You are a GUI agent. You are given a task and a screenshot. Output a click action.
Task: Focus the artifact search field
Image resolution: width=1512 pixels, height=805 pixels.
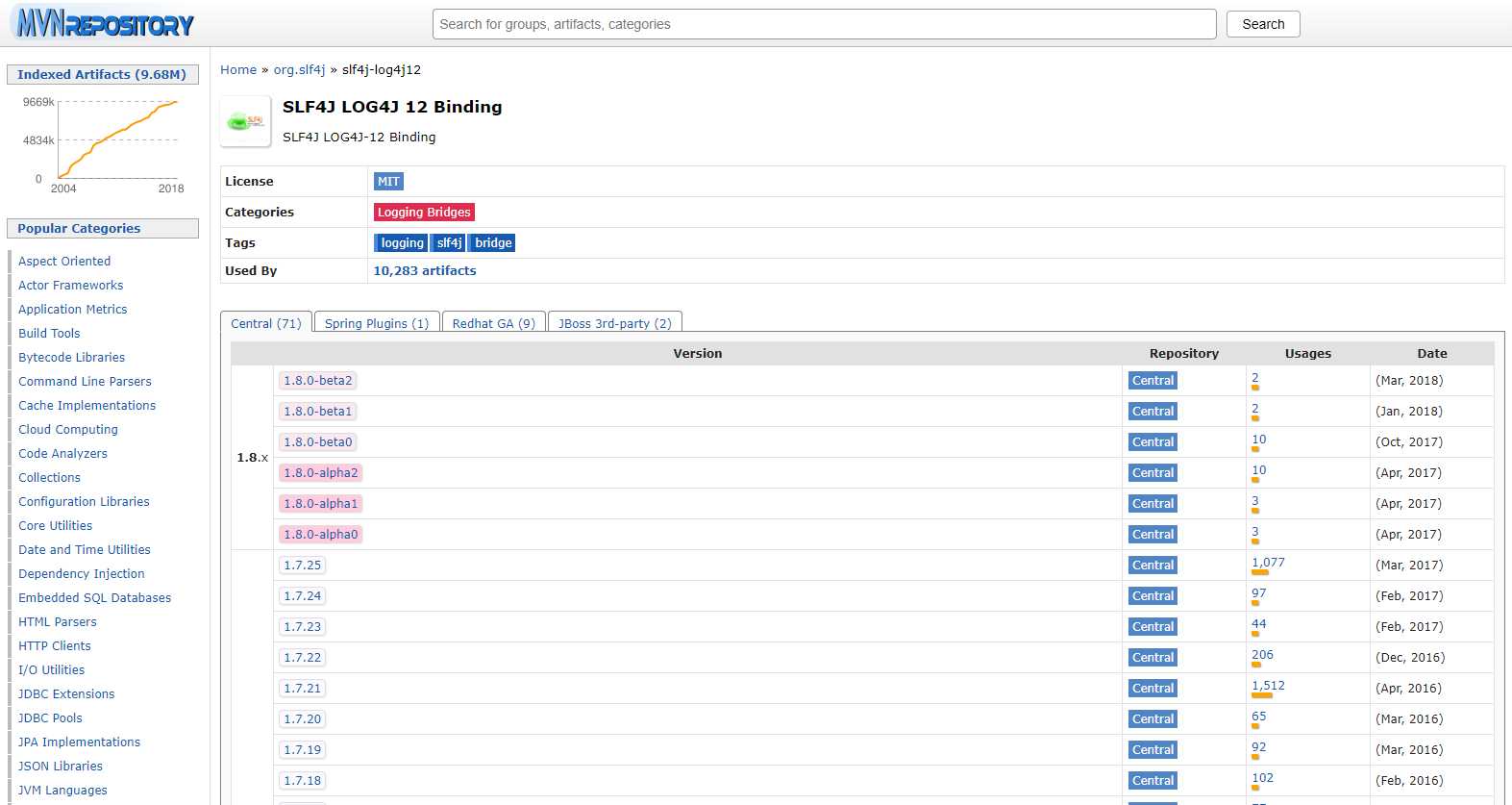coord(824,24)
